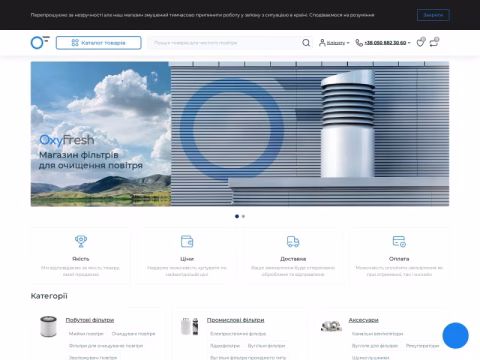Image resolution: width=480 pixels, height=360 pixels.
Task: Click the Ціни heading text
Action: tap(187, 259)
